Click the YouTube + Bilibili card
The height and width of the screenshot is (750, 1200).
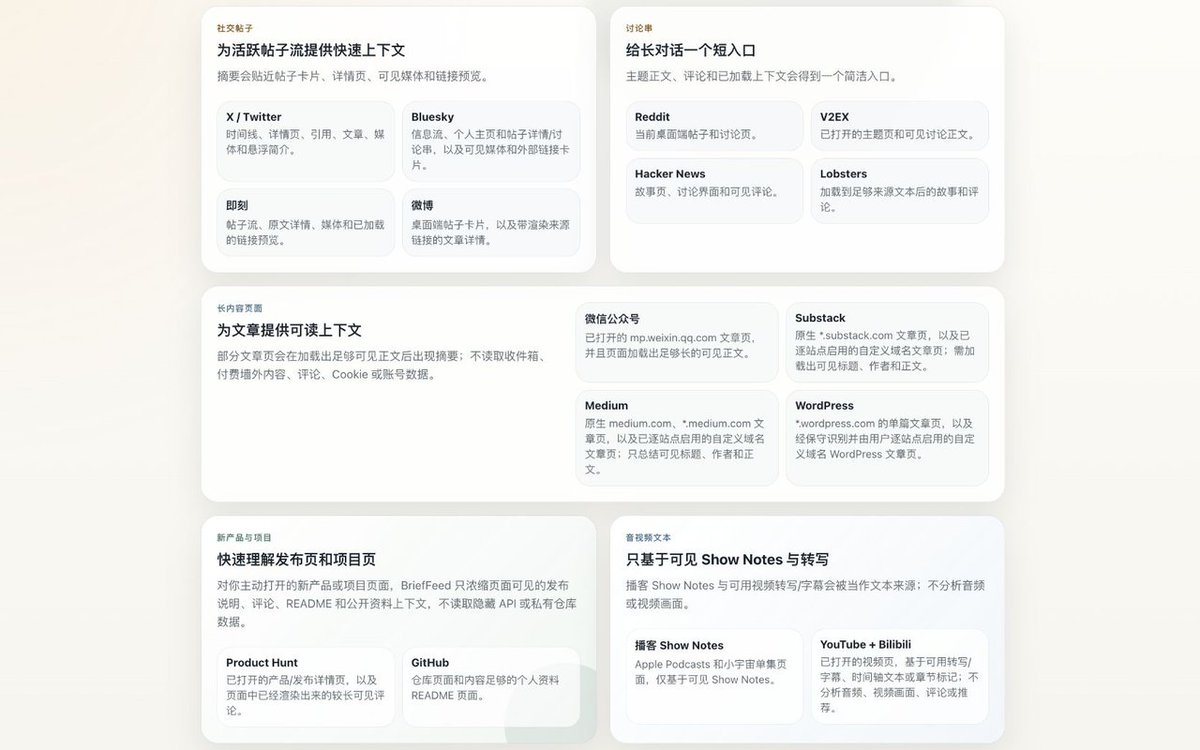coord(900,676)
